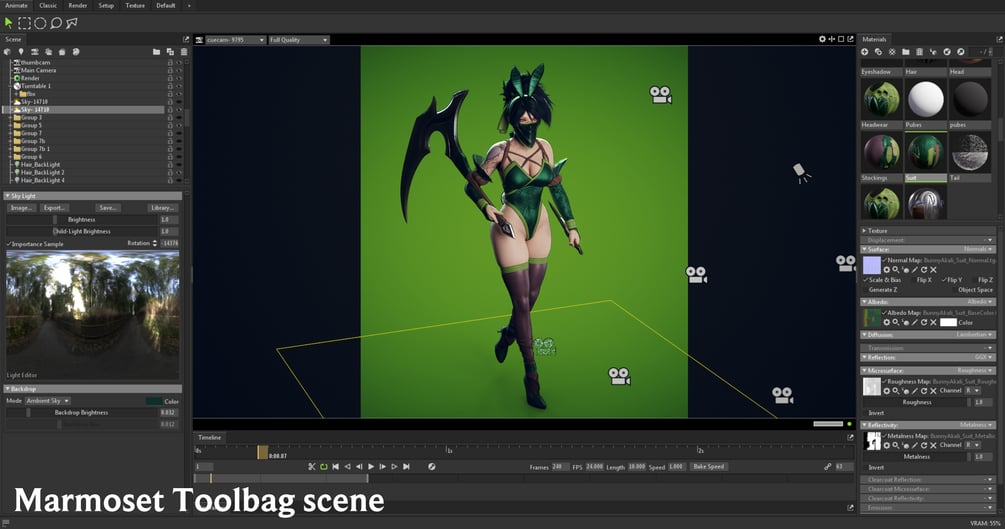Search the Roughness Map texture with magnifier
This screenshot has width=1005, height=529.
click(x=895, y=390)
